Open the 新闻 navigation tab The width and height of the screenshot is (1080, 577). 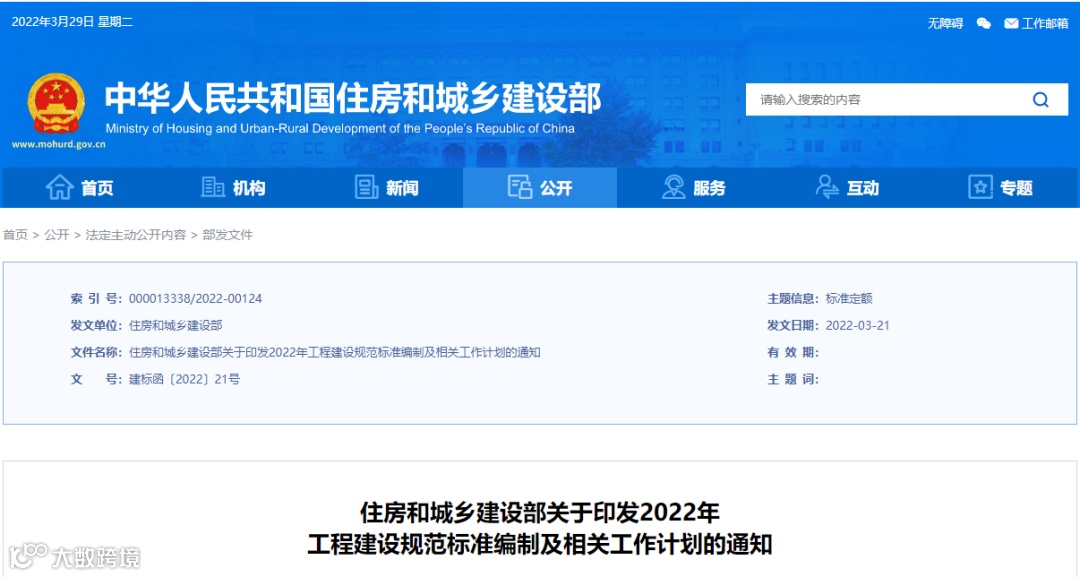386,187
